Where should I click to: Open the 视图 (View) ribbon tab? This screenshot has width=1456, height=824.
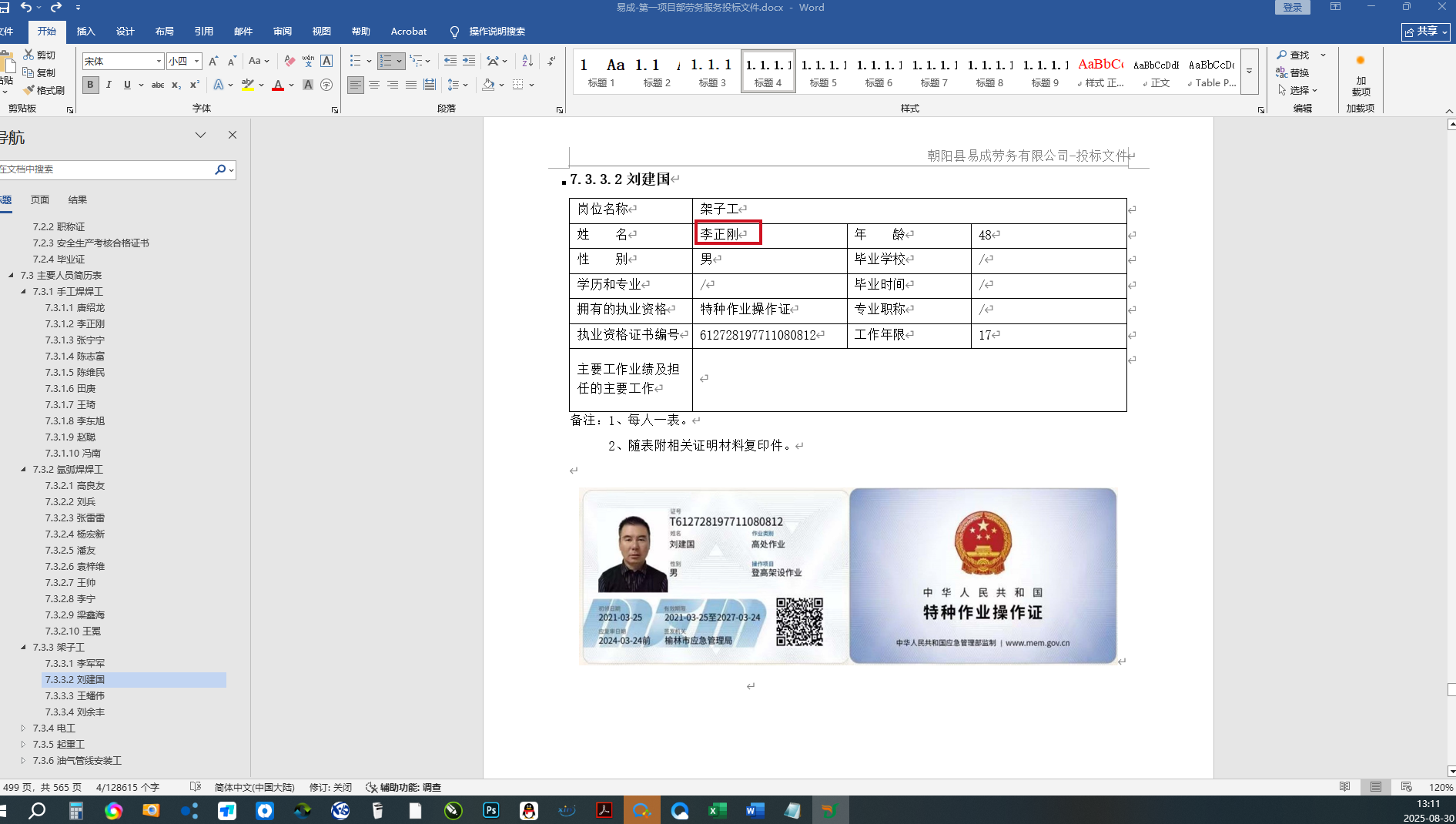(322, 32)
